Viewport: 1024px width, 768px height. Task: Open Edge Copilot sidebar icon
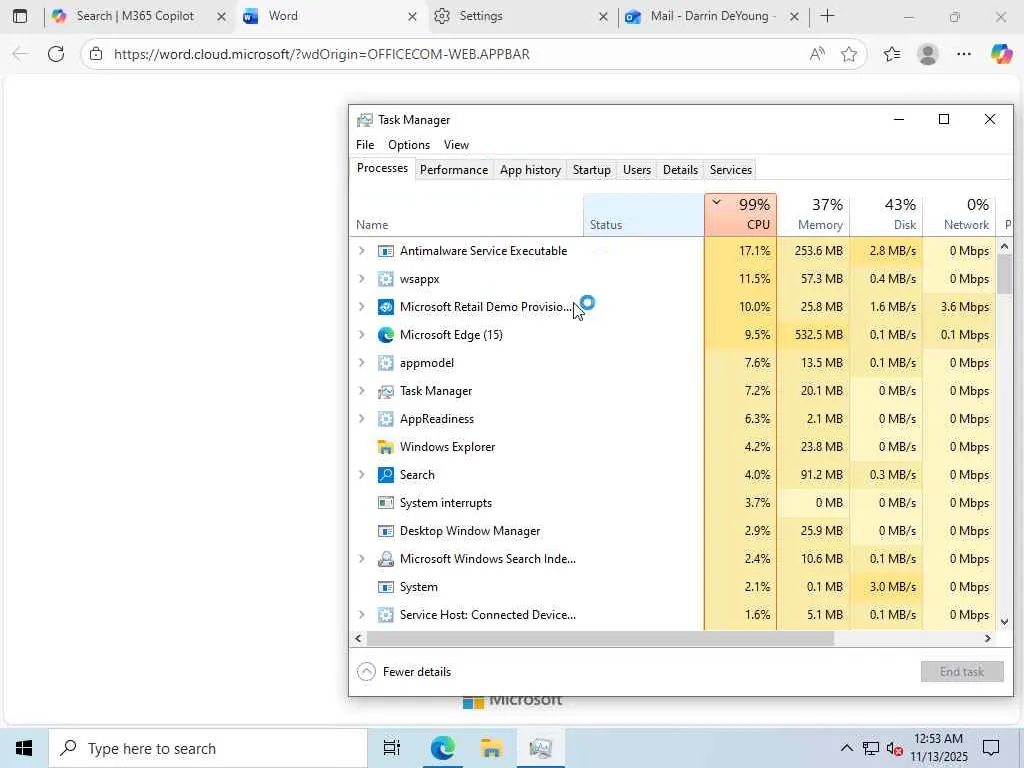point(1000,54)
